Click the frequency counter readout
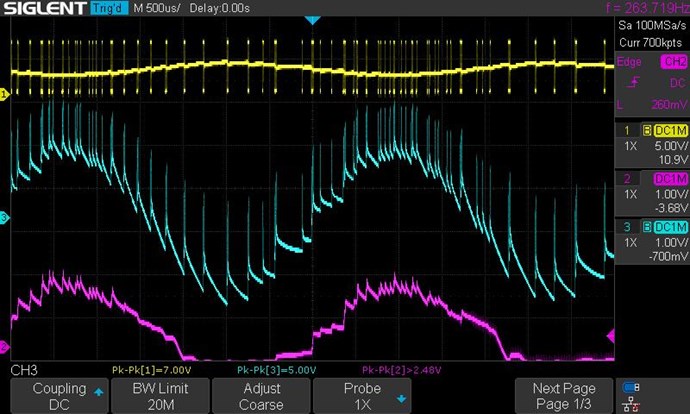The image size is (690, 414). tap(647, 8)
